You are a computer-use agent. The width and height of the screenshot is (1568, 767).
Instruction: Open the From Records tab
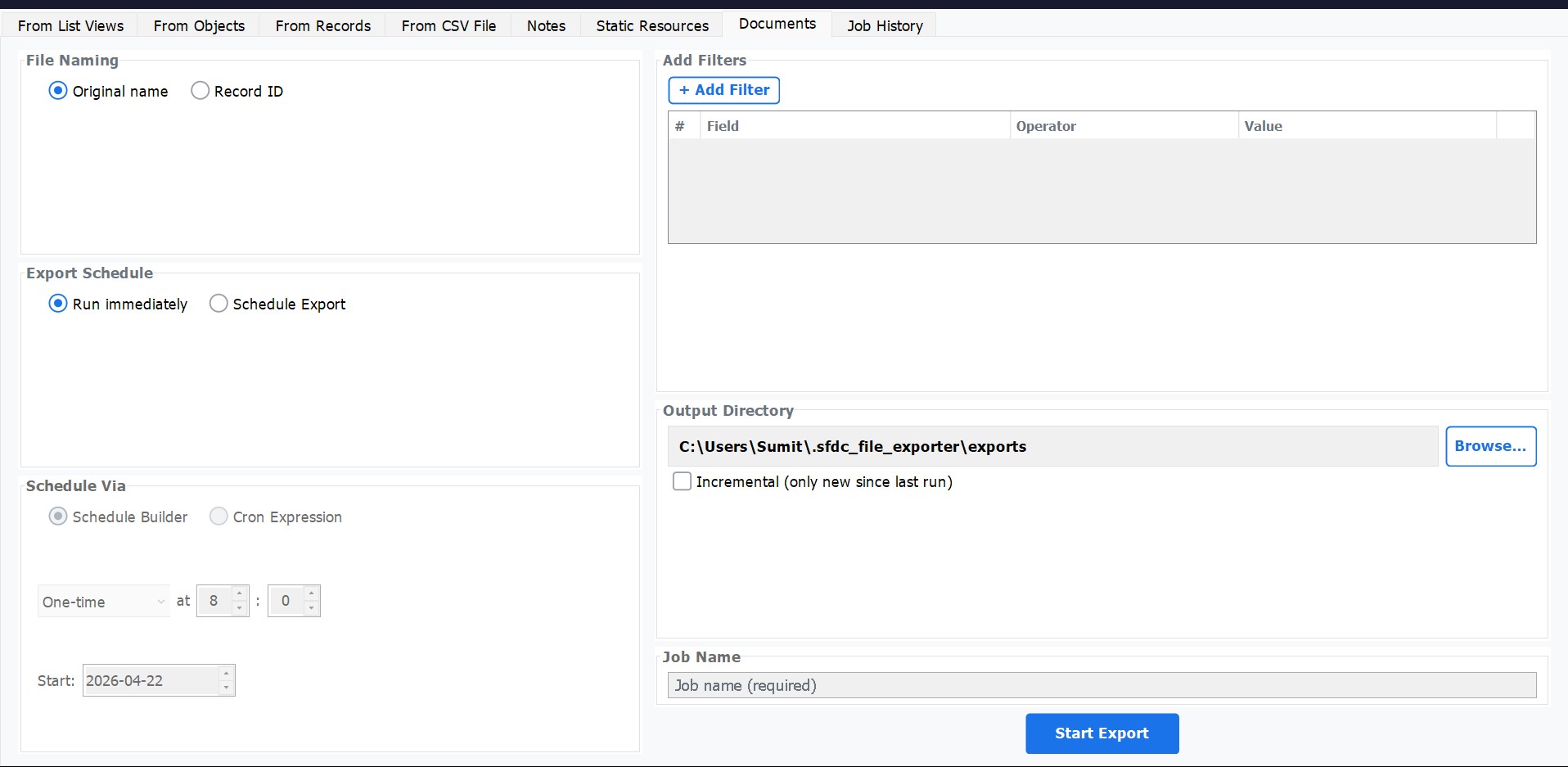point(322,25)
